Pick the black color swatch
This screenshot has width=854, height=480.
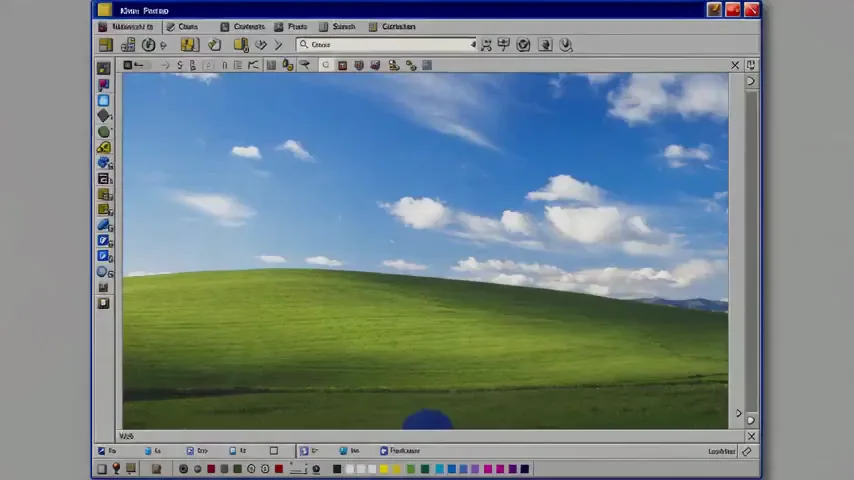pyautogui.click(x=337, y=469)
